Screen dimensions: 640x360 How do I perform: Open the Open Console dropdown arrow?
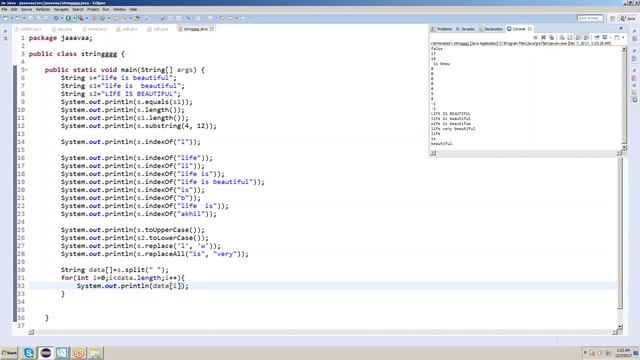coord(623,38)
